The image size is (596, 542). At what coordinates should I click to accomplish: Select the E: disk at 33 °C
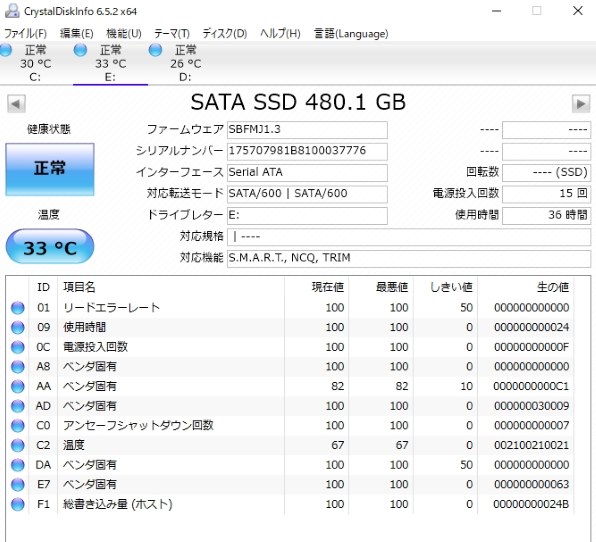pos(110,63)
